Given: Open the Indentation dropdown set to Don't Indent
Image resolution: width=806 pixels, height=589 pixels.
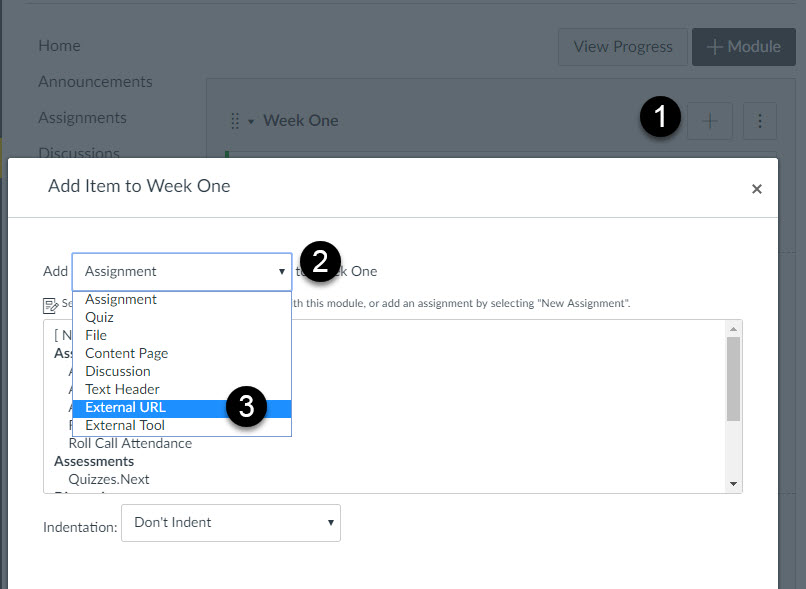Looking at the screenshot, I should click(x=230, y=523).
